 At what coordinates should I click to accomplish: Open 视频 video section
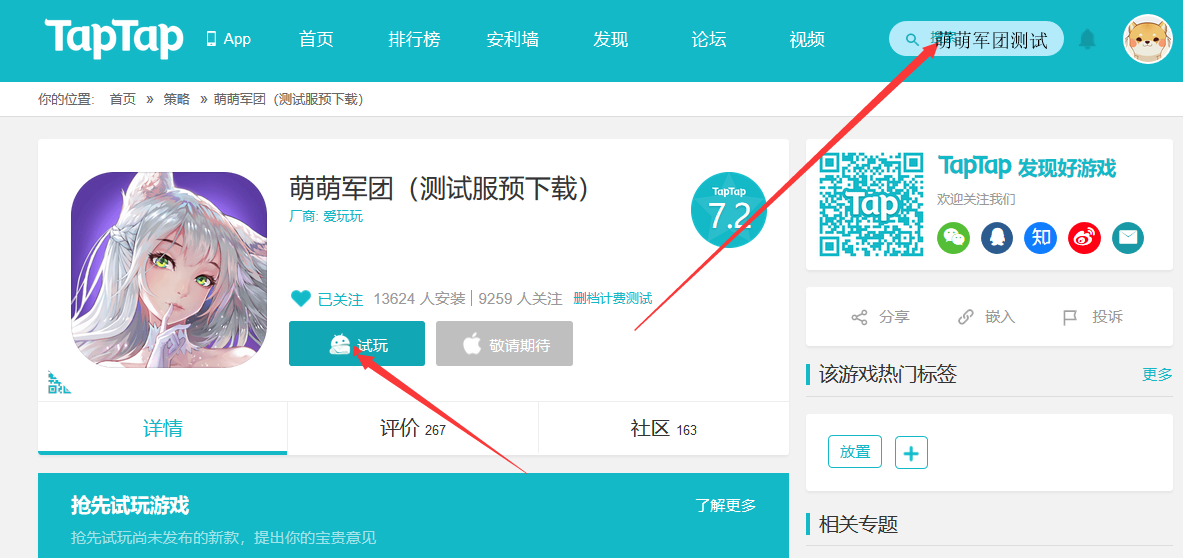tap(807, 39)
